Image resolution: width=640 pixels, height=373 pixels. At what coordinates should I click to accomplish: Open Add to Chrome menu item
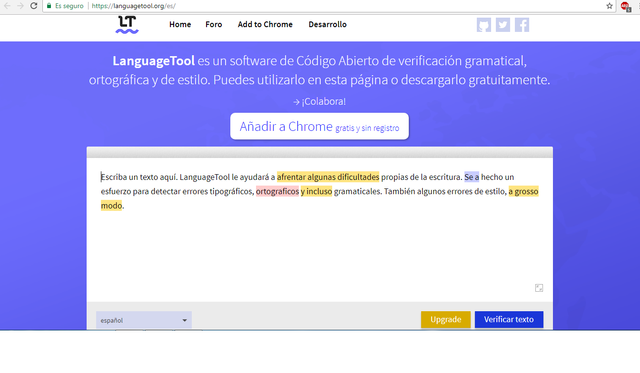[x=265, y=24]
